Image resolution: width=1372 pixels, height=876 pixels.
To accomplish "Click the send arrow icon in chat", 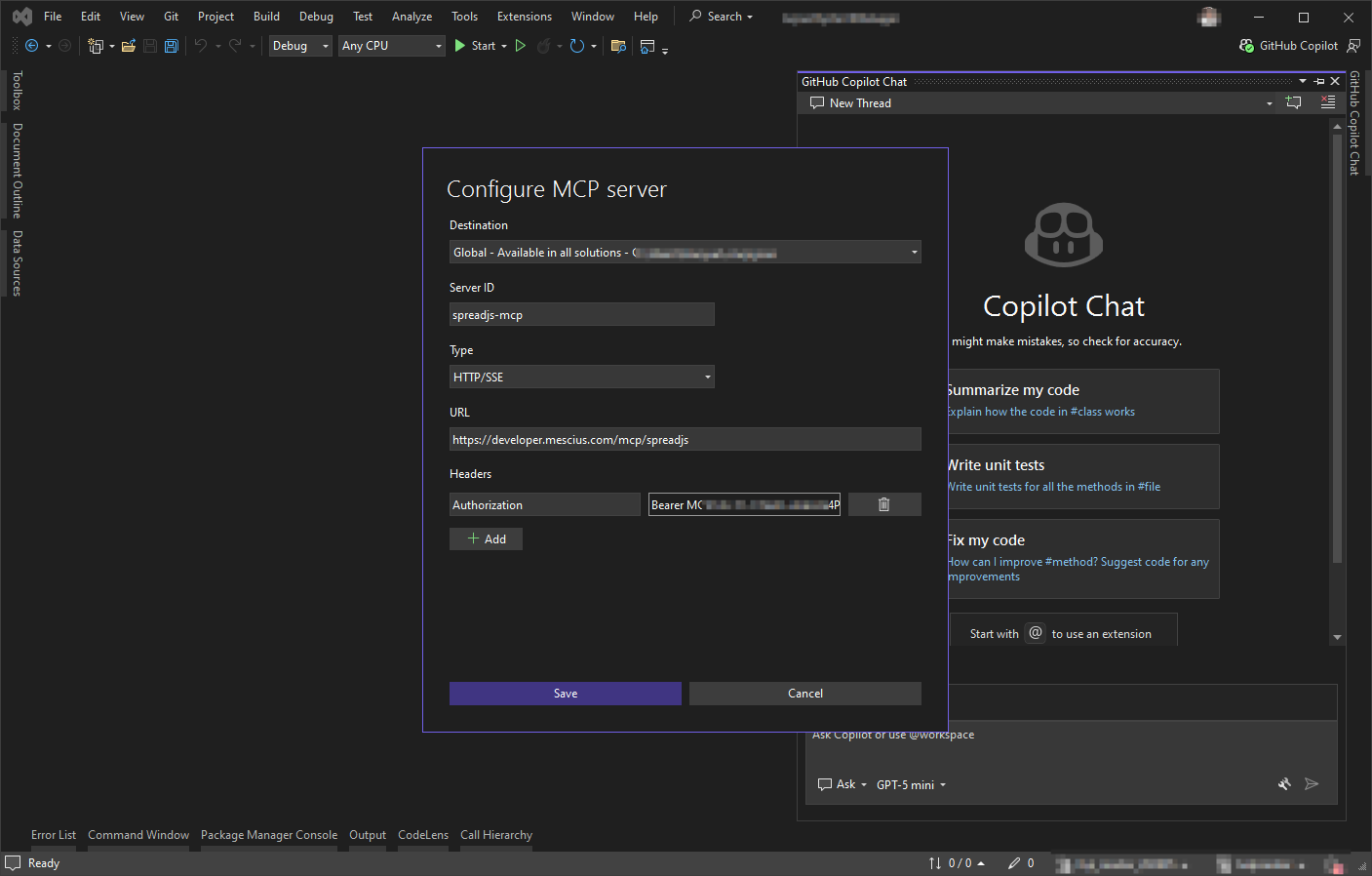I will 1312,784.
